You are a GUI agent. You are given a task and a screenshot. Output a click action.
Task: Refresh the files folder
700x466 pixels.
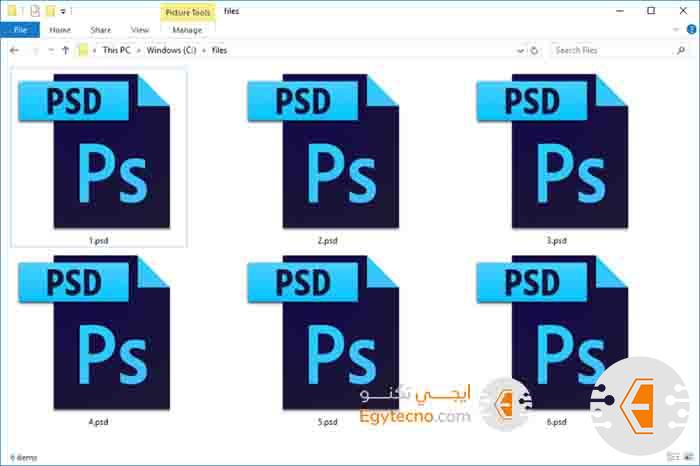534,50
